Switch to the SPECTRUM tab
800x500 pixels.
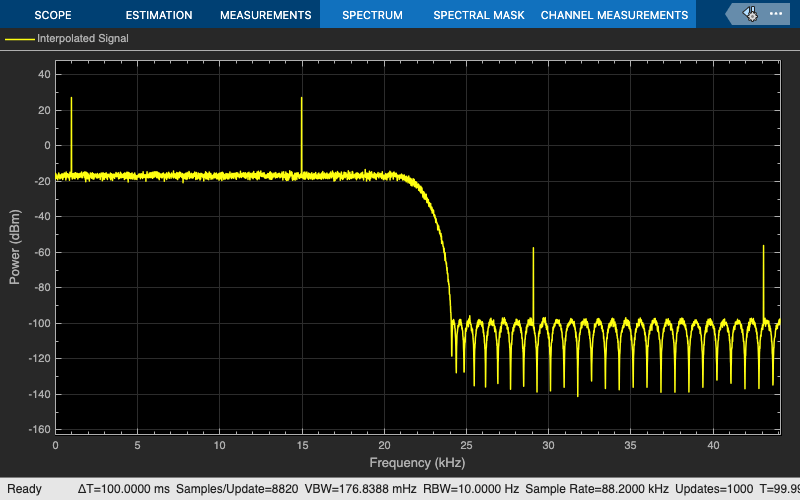tap(372, 15)
